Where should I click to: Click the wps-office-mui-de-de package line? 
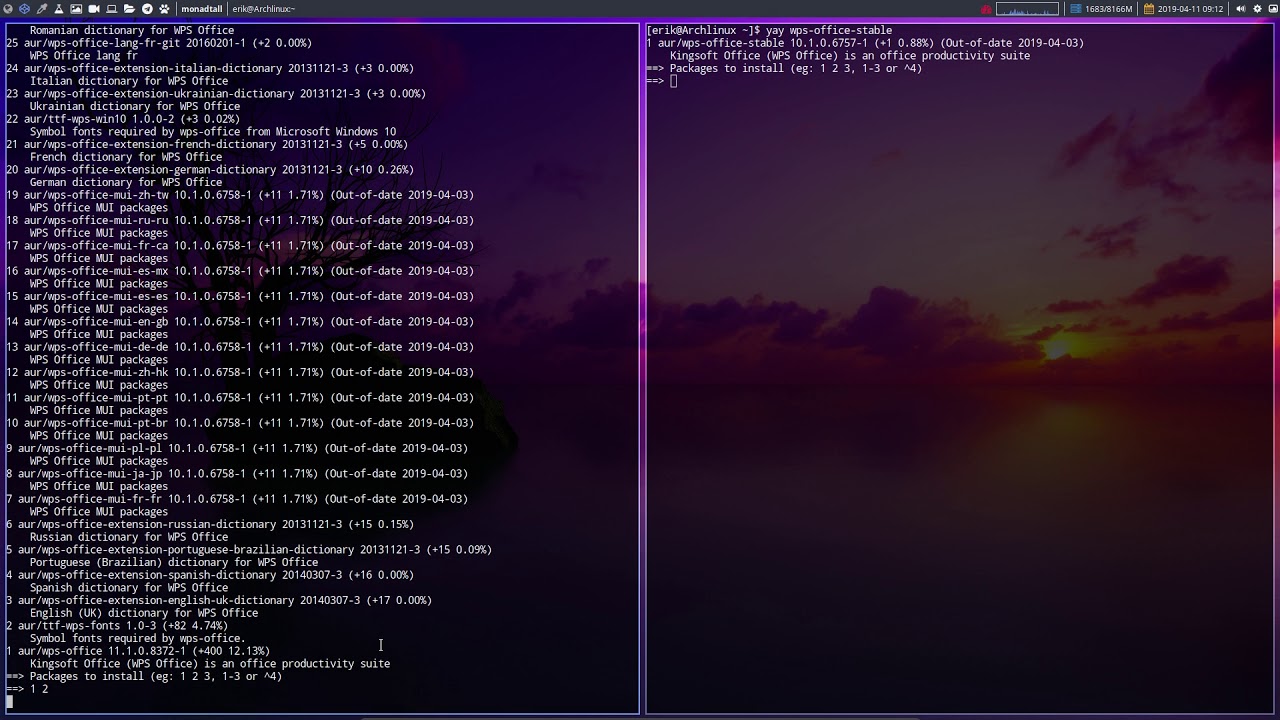[240, 347]
